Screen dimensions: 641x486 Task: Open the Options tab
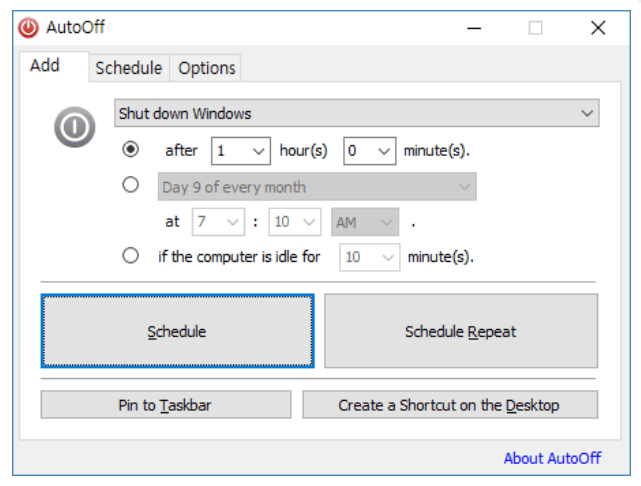point(207,68)
